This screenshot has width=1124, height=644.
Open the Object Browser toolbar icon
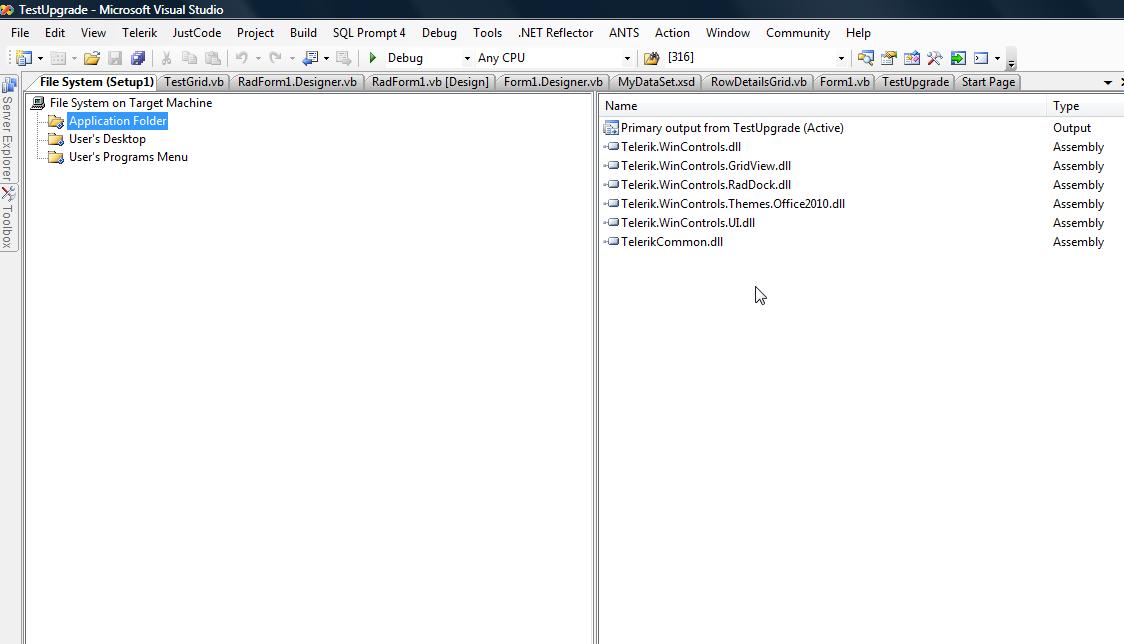point(912,58)
